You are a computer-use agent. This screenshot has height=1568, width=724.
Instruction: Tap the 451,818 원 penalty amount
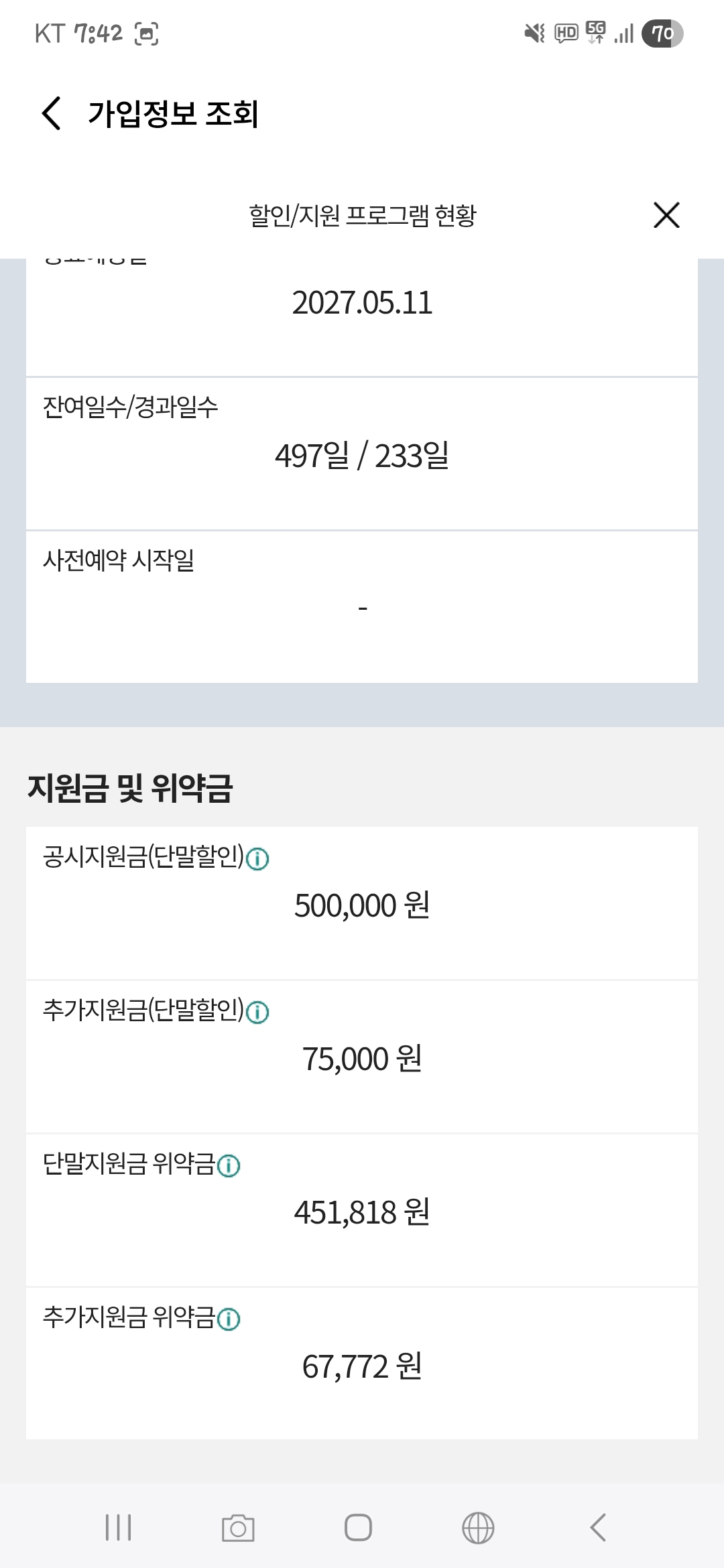362,1213
